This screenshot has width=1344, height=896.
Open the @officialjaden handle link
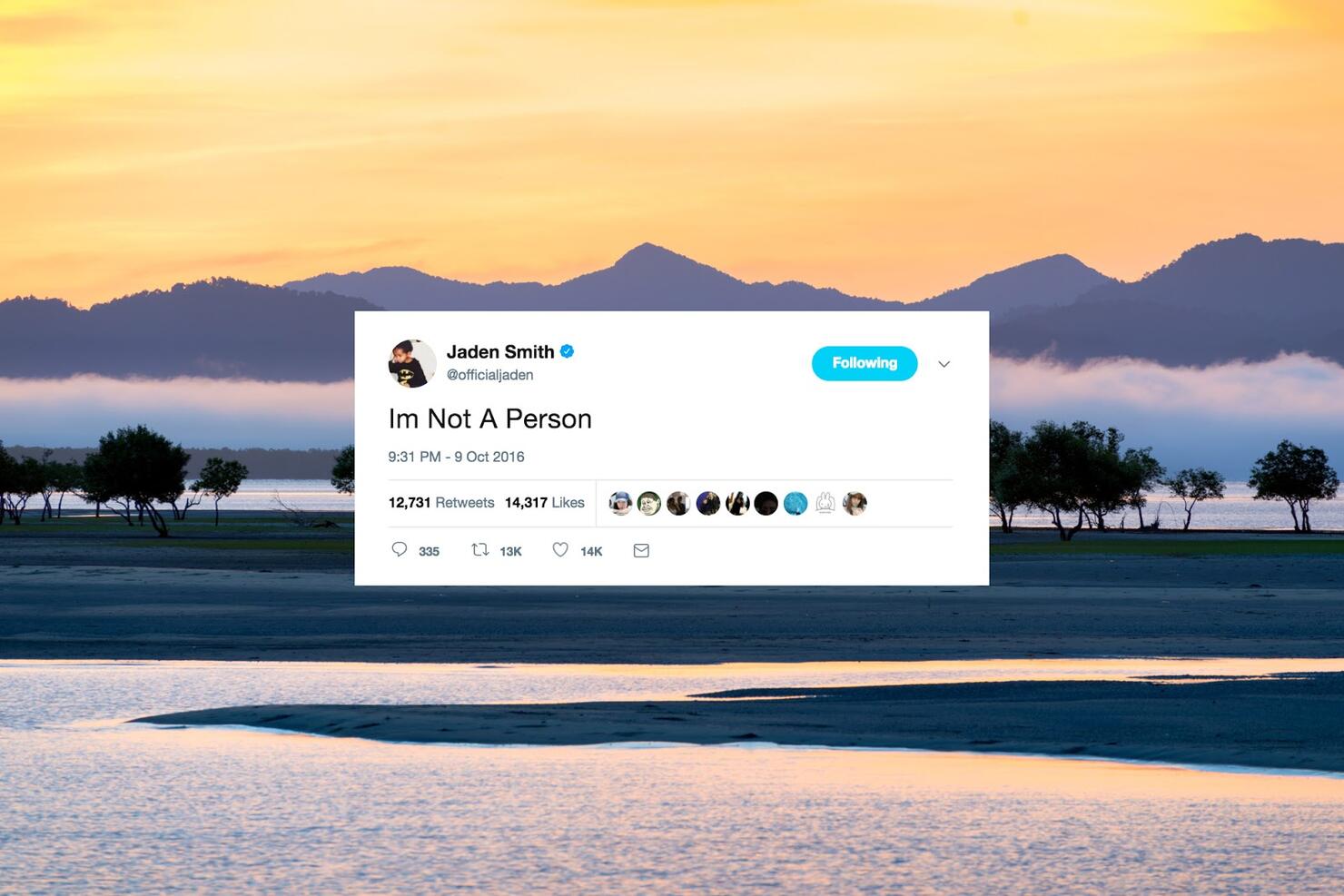pyautogui.click(x=489, y=375)
